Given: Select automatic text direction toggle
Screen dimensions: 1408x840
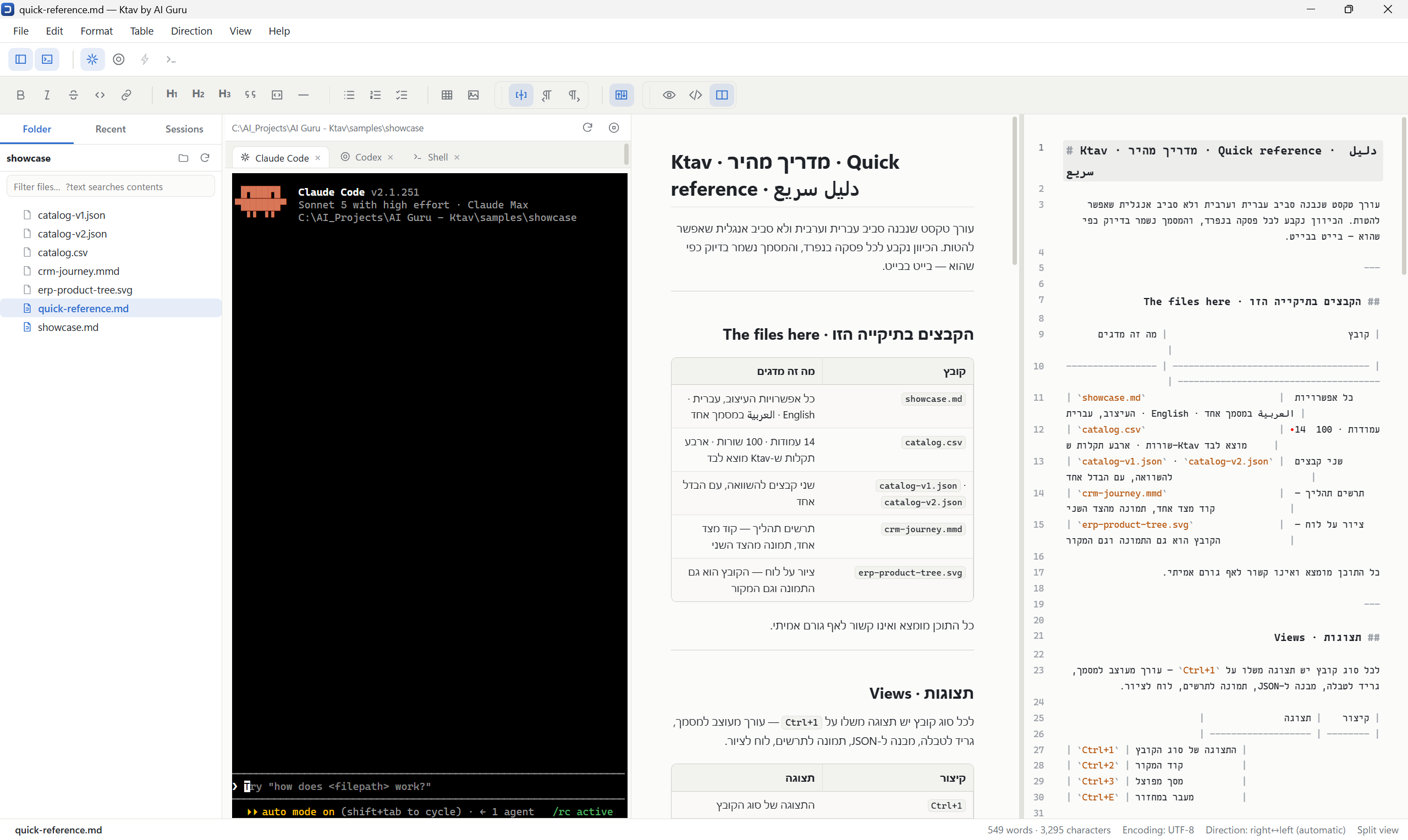Looking at the screenshot, I should point(521,95).
